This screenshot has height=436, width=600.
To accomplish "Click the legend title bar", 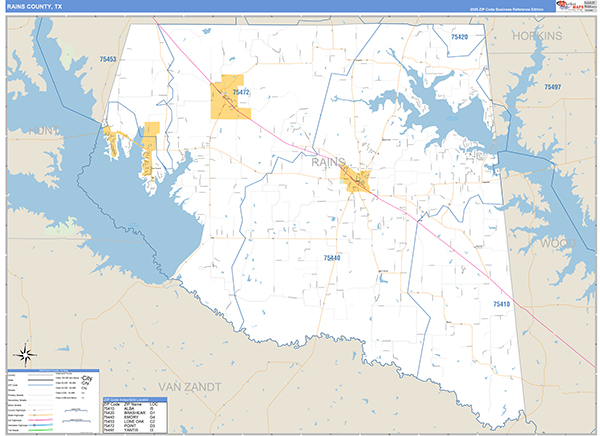I will 53,371.
